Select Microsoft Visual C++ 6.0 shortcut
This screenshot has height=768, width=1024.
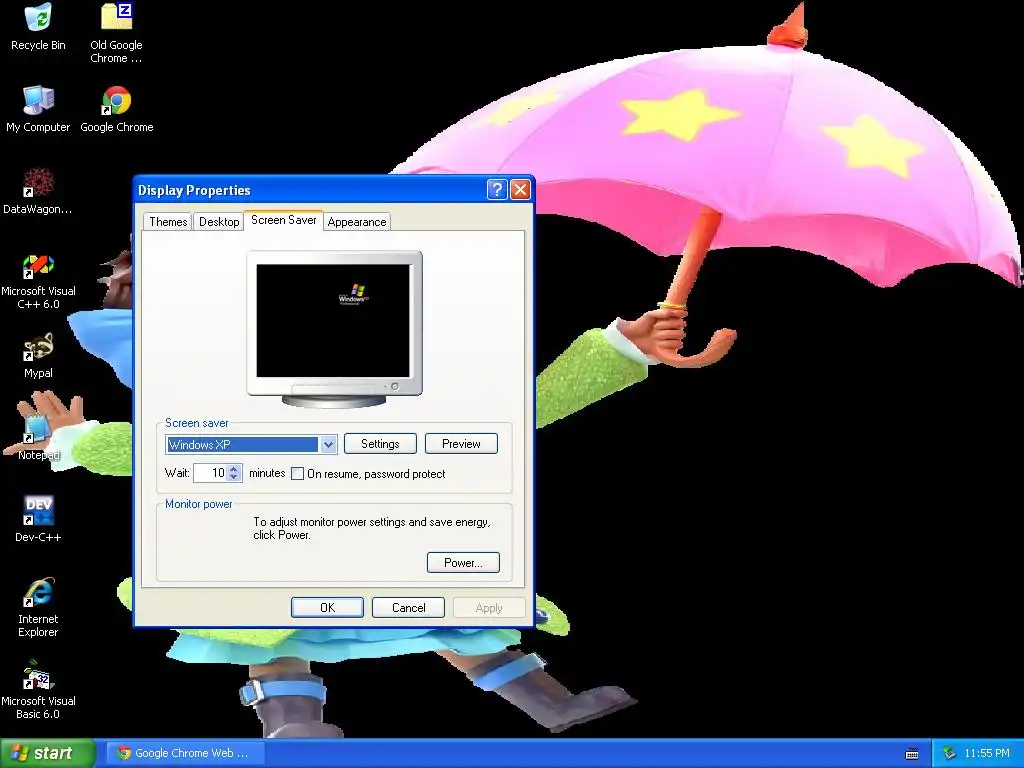(38, 280)
